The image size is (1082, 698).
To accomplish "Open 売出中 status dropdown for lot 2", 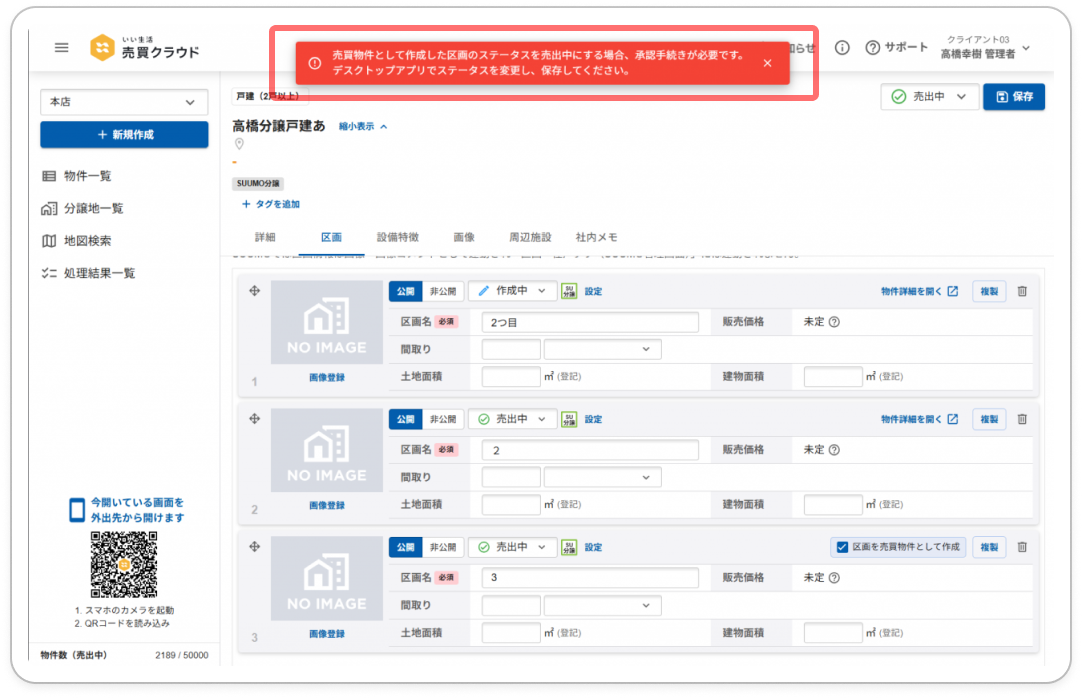I will tap(513, 419).
